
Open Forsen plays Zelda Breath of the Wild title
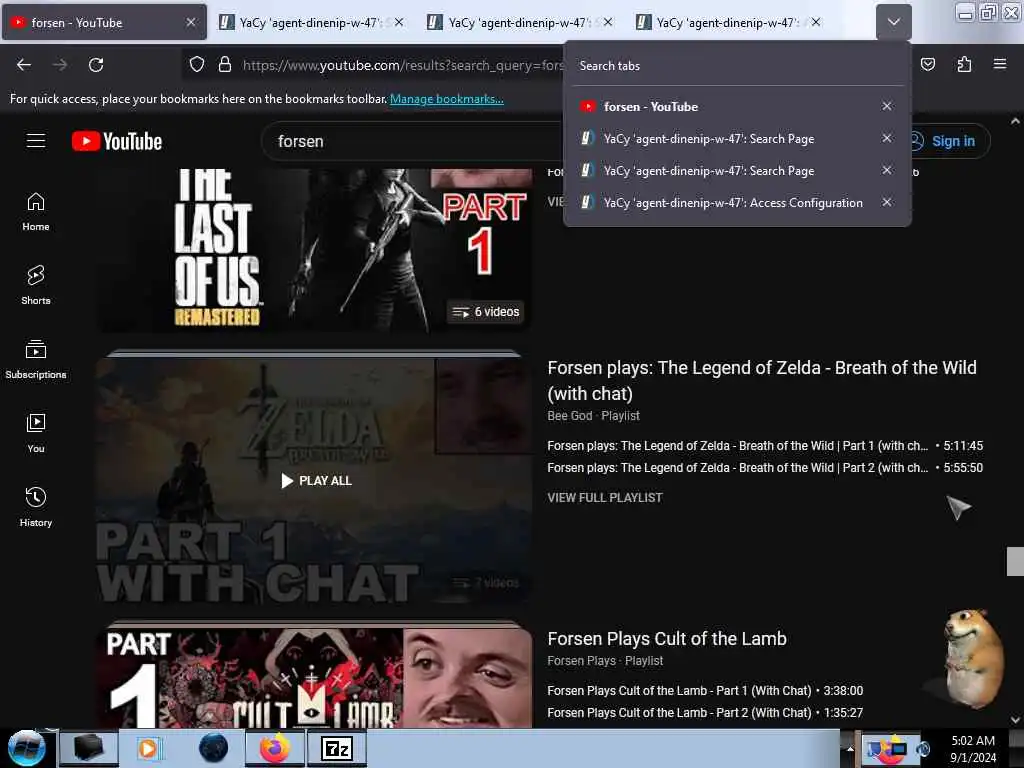[x=761, y=380]
